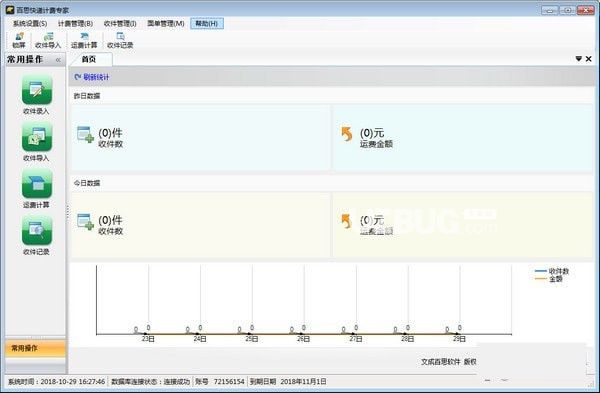The image size is (600, 393).
Task: Open the 收件管理(I) menu
Action: [x=120, y=24]
